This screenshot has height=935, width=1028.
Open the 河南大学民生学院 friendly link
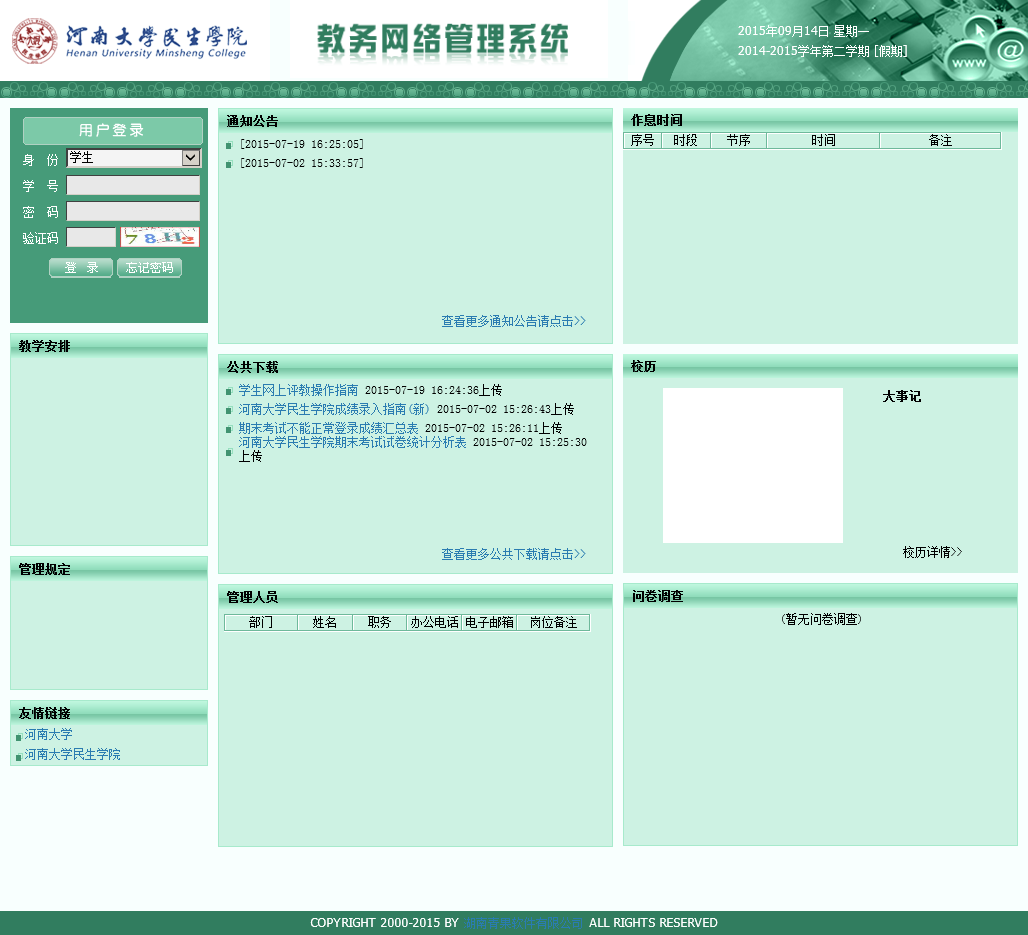(72, 755)
